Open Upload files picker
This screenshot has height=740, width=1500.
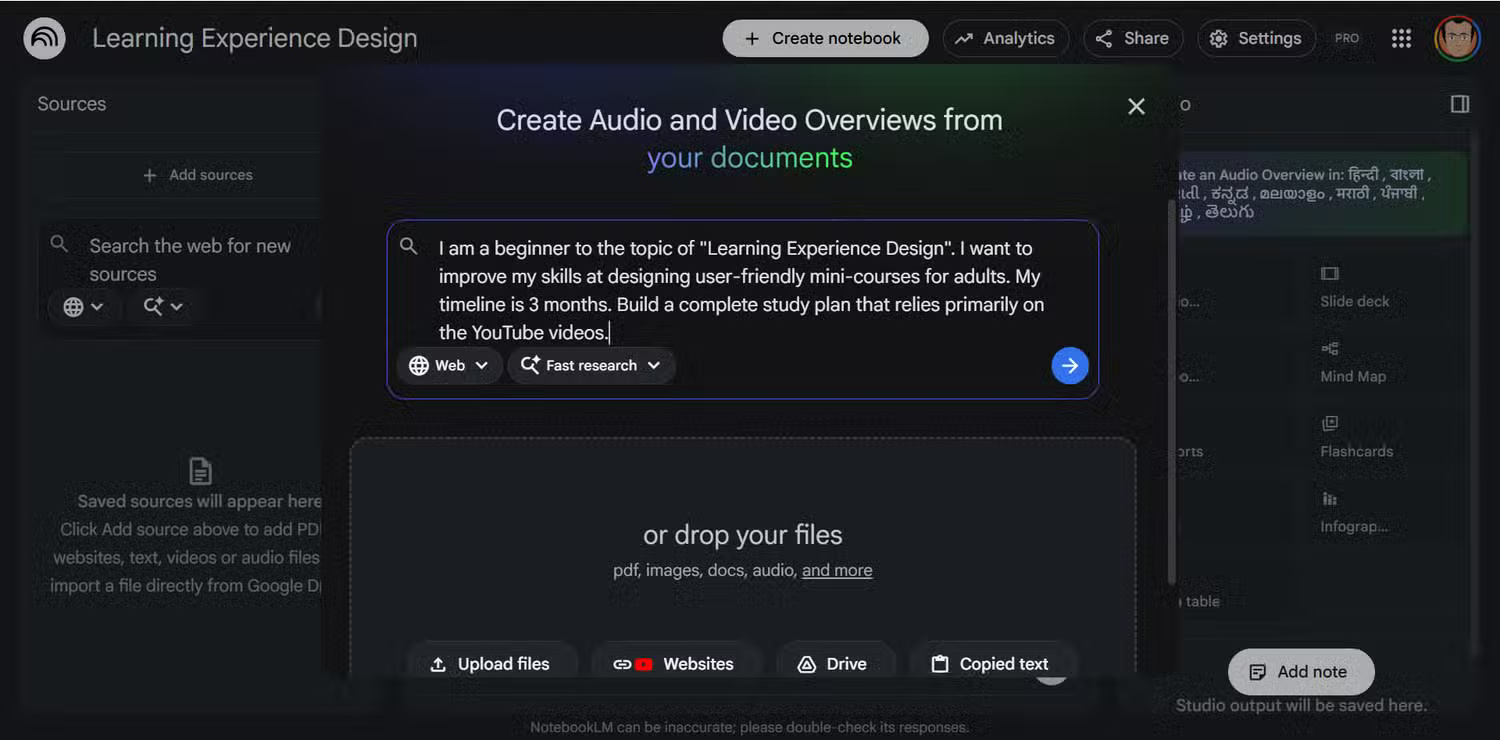(x=492, y=663)
